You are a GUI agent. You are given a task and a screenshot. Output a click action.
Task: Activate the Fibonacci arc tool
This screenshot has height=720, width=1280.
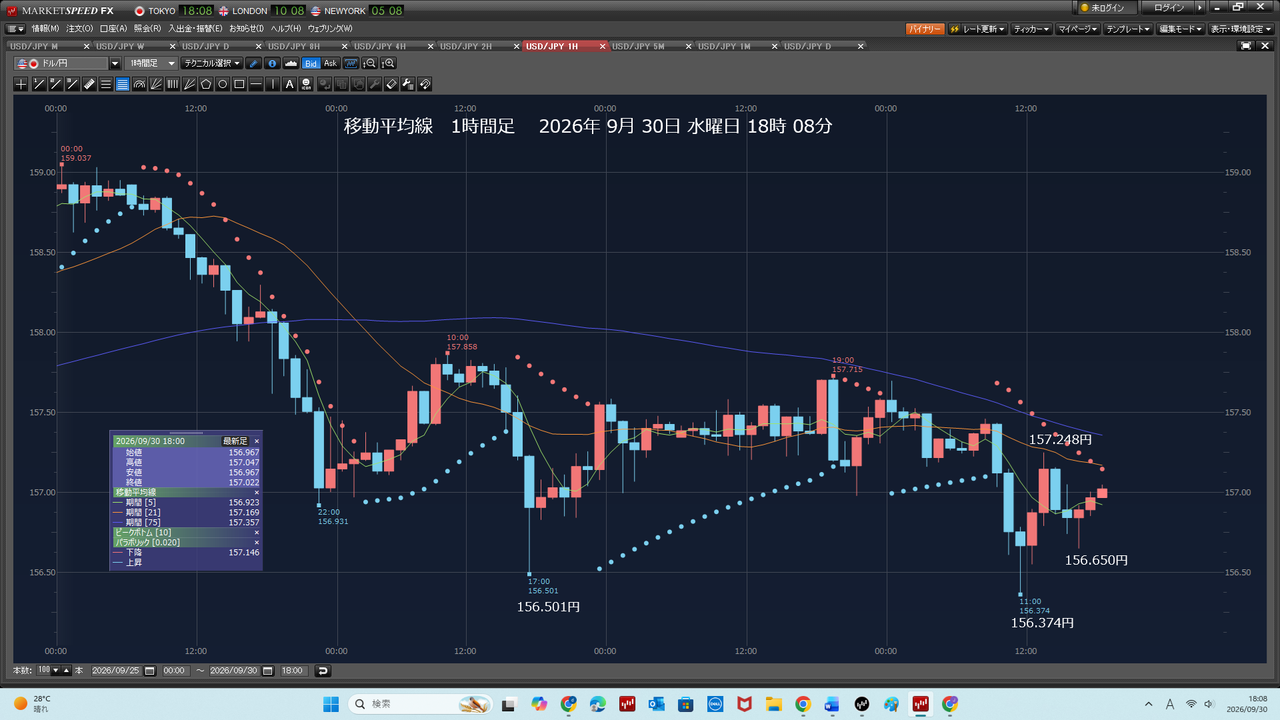coord(139,84)
